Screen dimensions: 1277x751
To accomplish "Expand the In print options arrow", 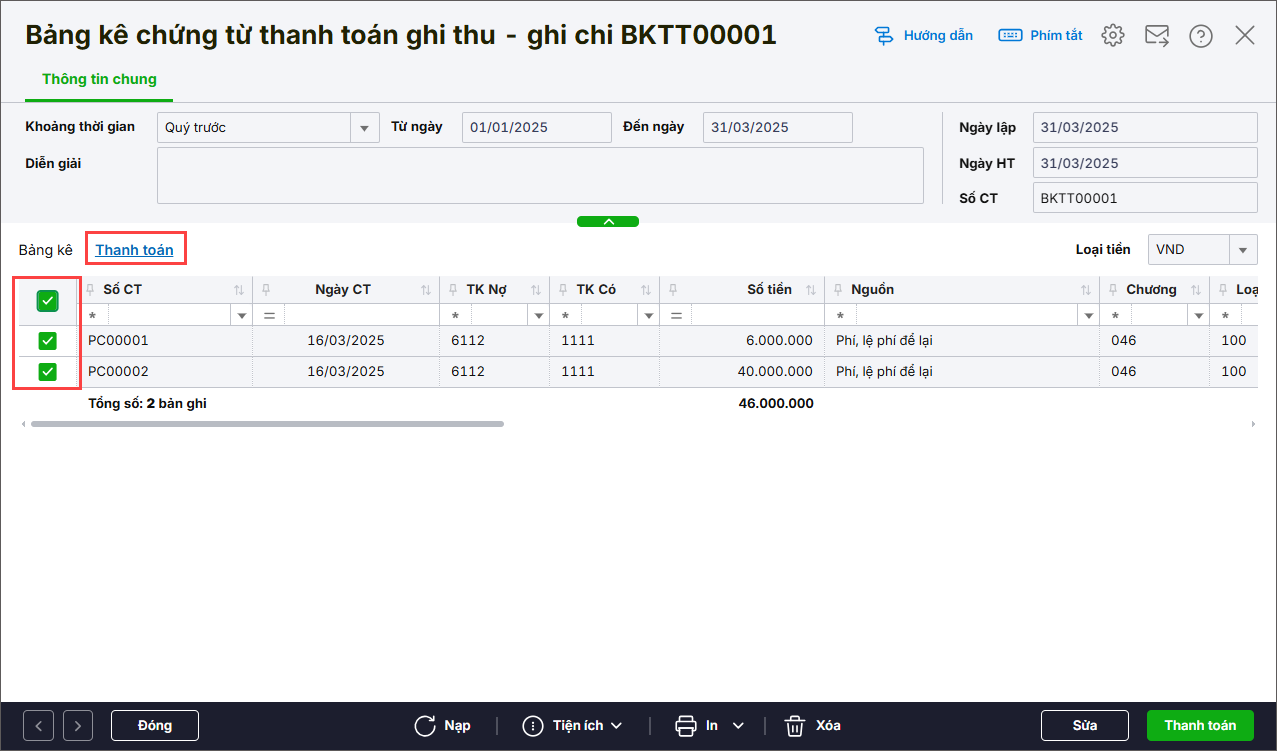I will pos(739,725).
